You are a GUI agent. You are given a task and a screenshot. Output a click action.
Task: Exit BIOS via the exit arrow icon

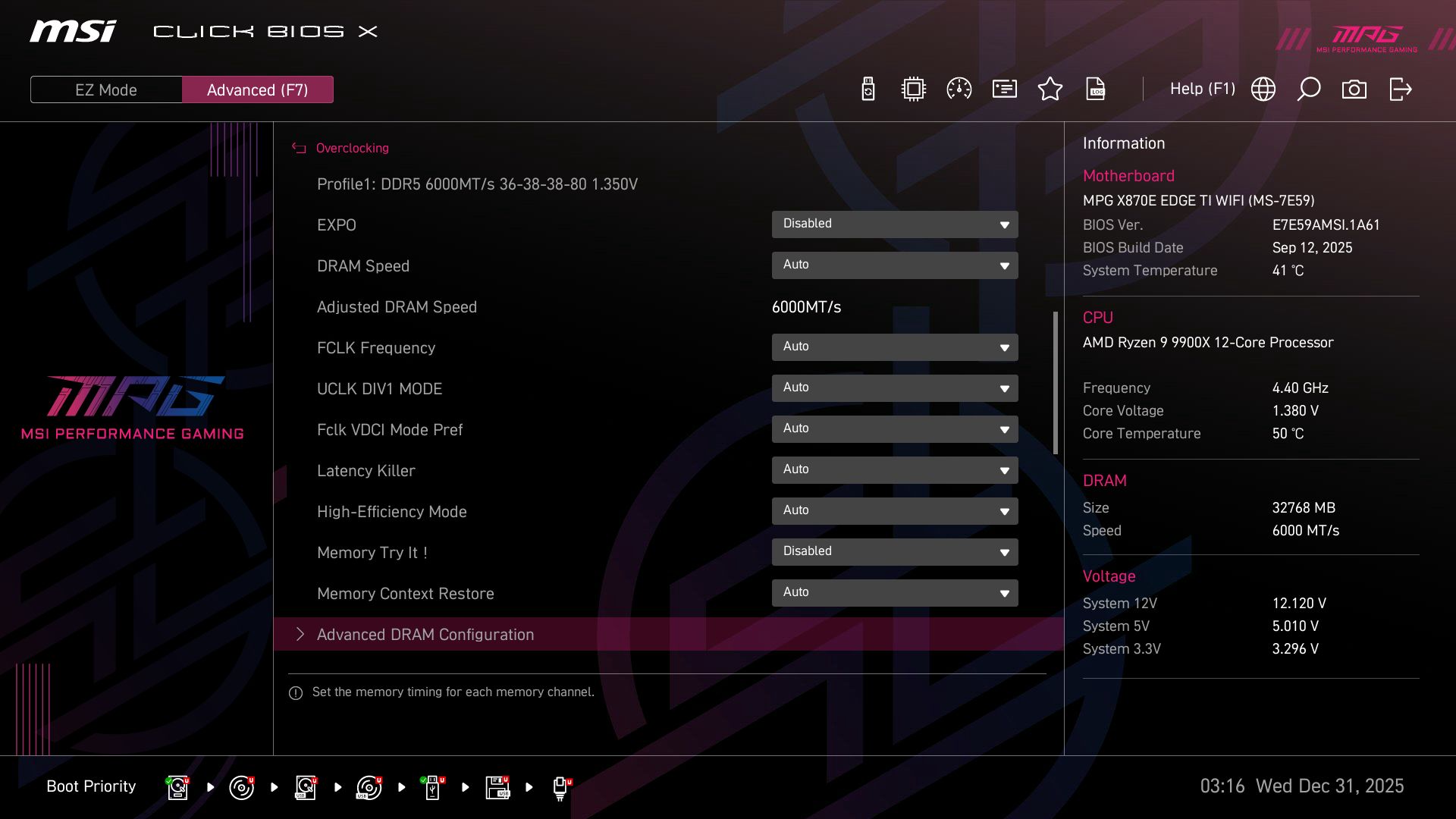tap(1399, 89)
